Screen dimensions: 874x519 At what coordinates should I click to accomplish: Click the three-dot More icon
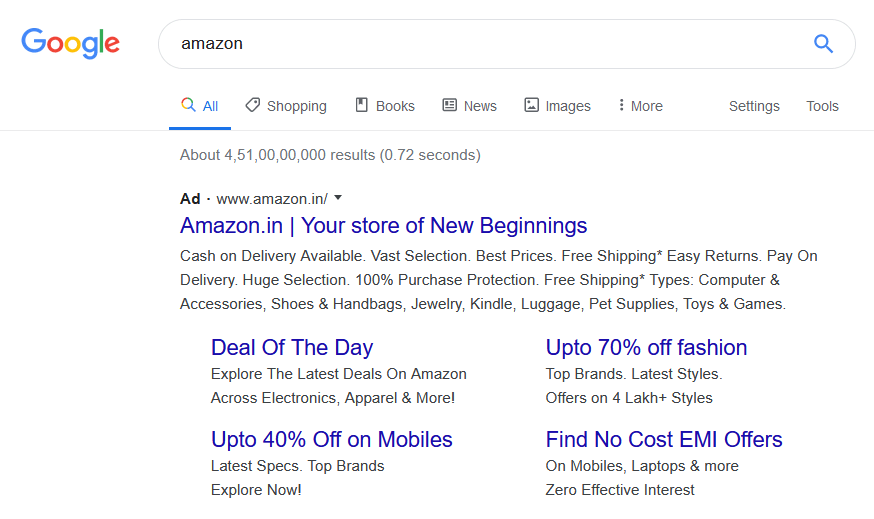621,105
